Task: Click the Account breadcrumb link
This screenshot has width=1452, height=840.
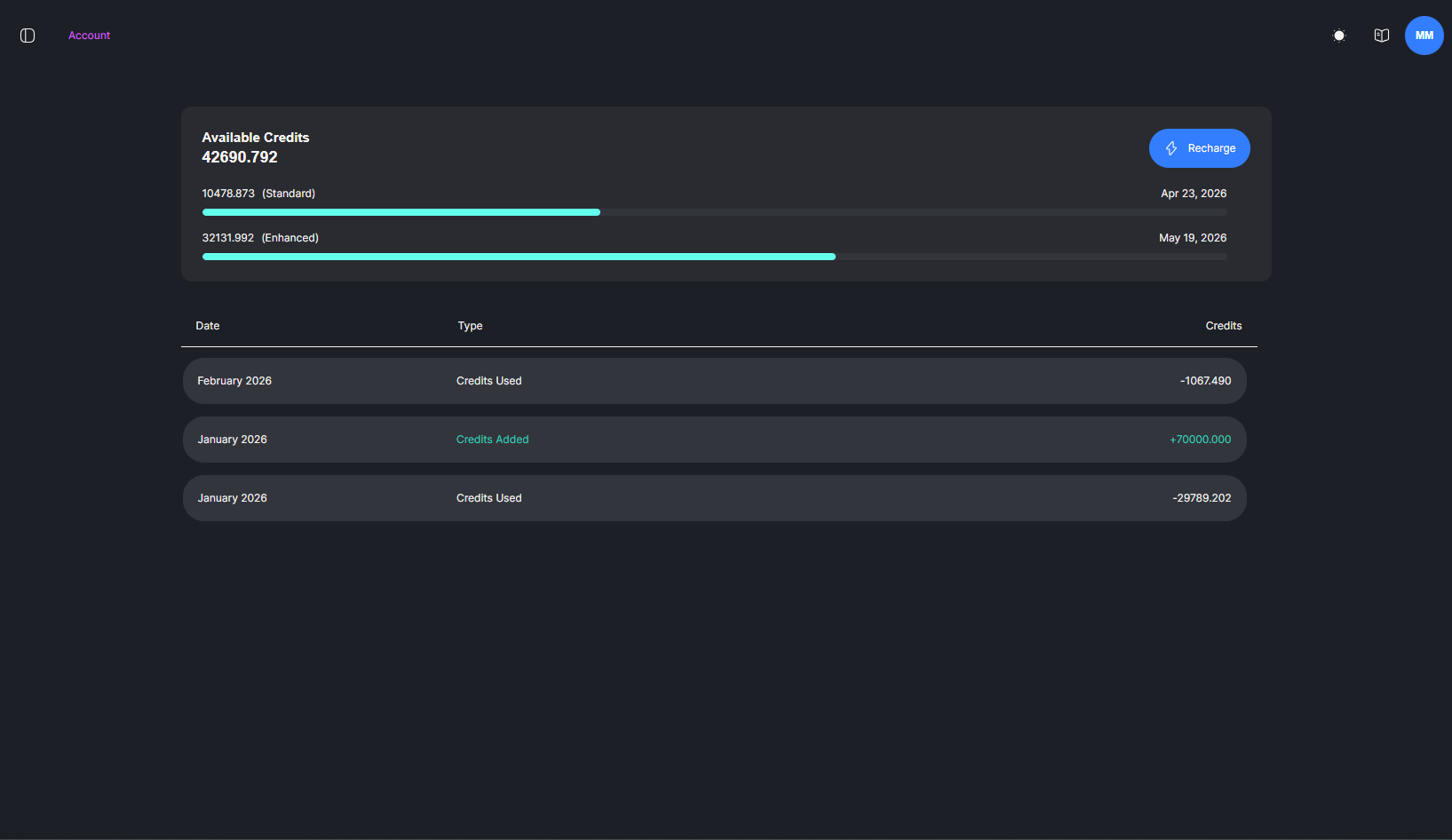Action: [x=89, y=36]
